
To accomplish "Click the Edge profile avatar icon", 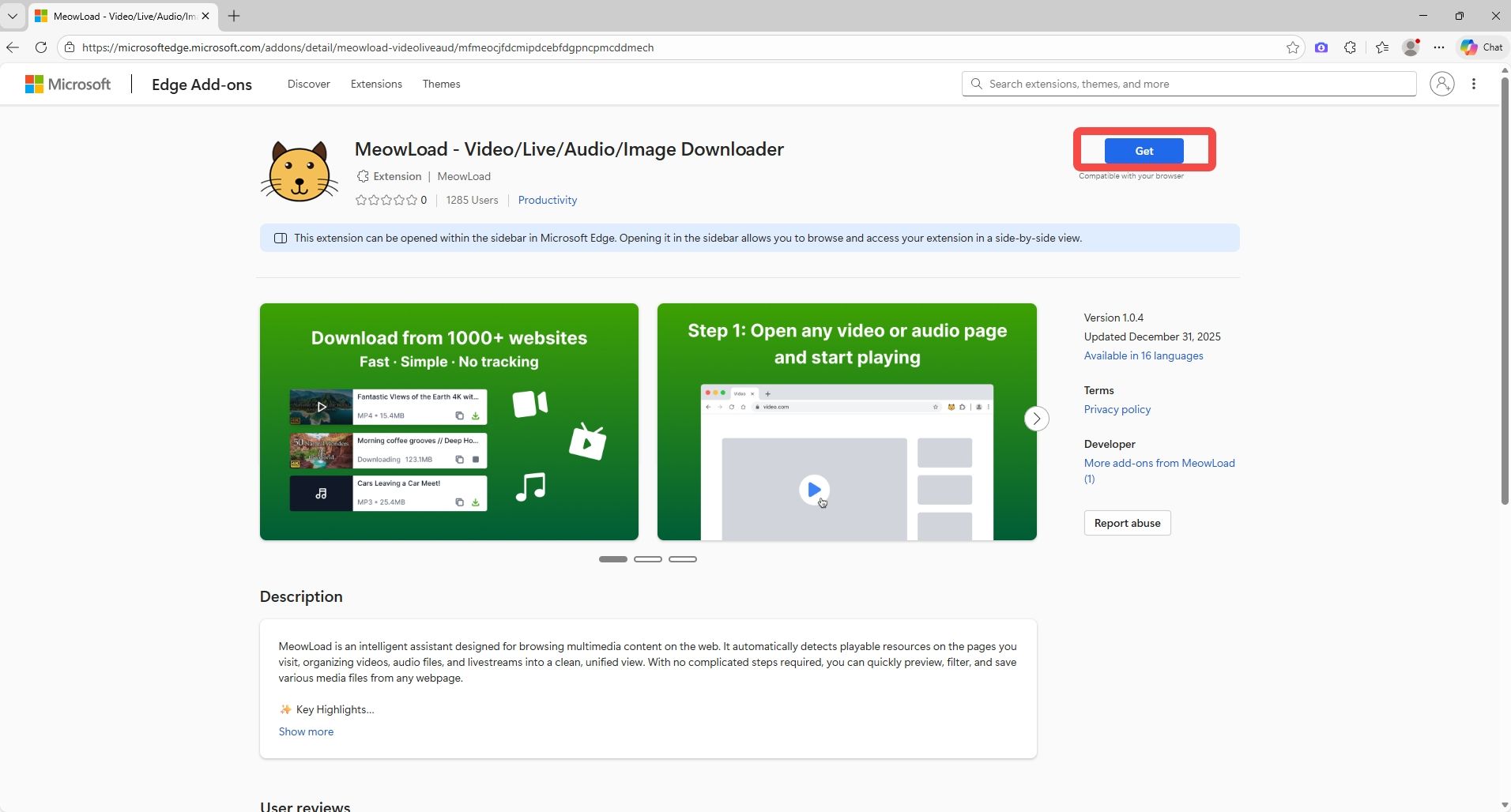I will [1410, 47].
